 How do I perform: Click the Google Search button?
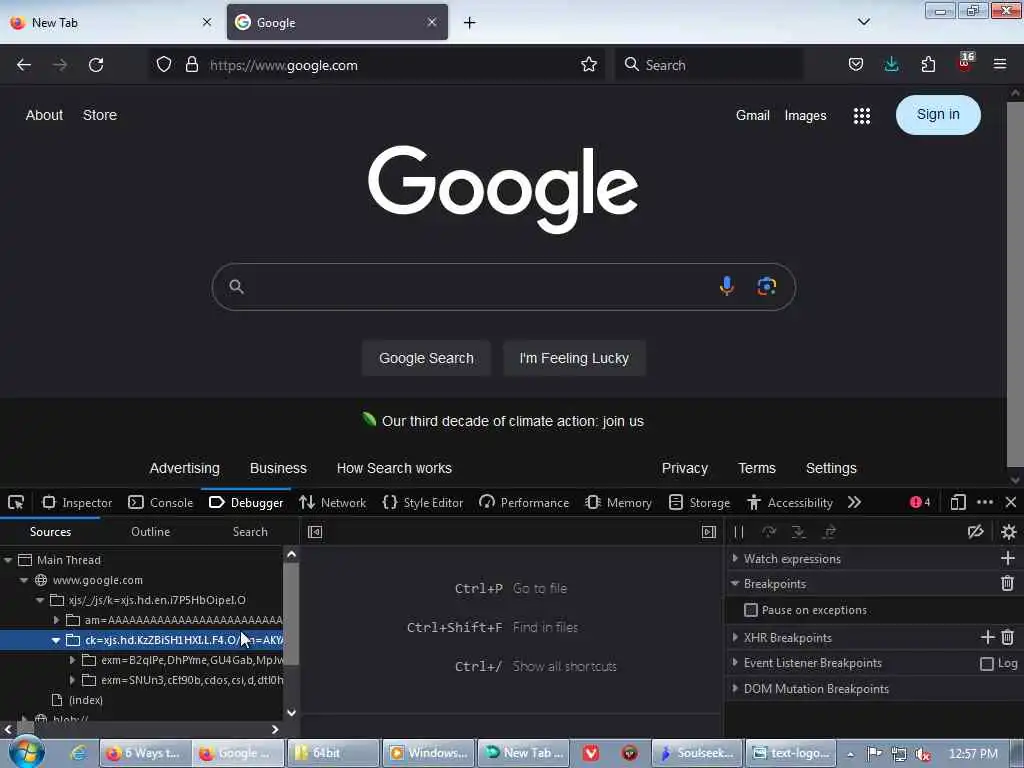(426, 358)
